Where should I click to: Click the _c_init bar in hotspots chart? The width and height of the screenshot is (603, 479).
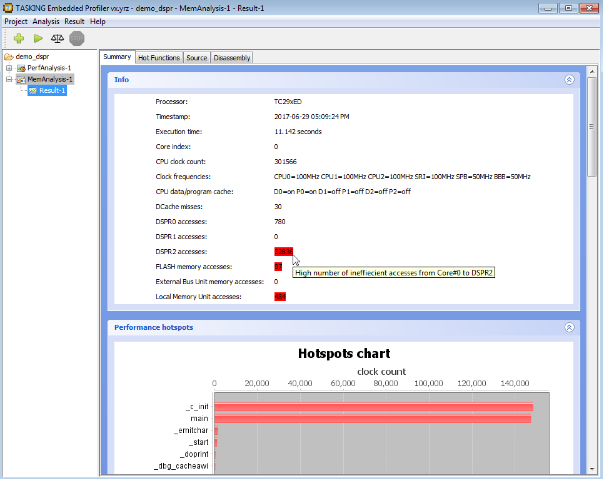tap(373, 407)
